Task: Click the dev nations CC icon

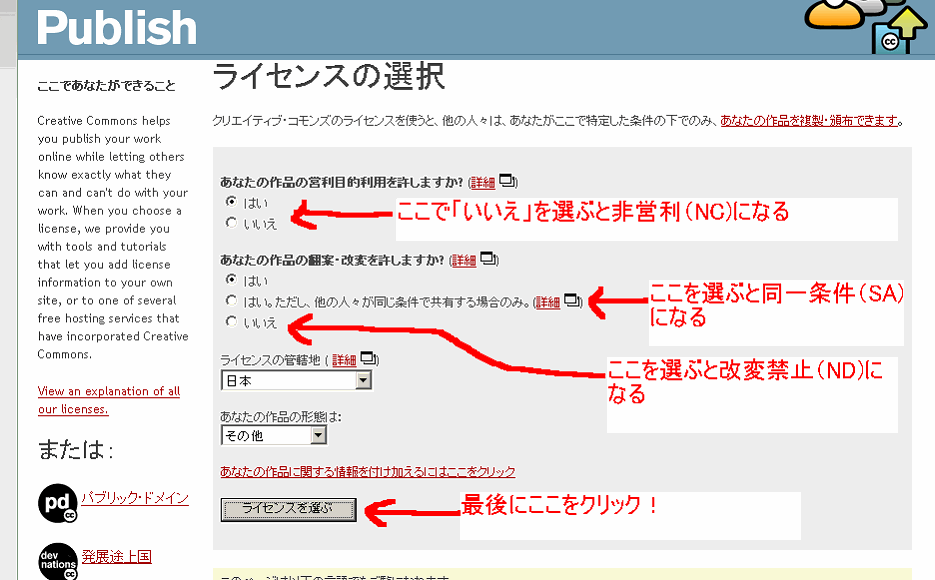Action: [58, 562]
